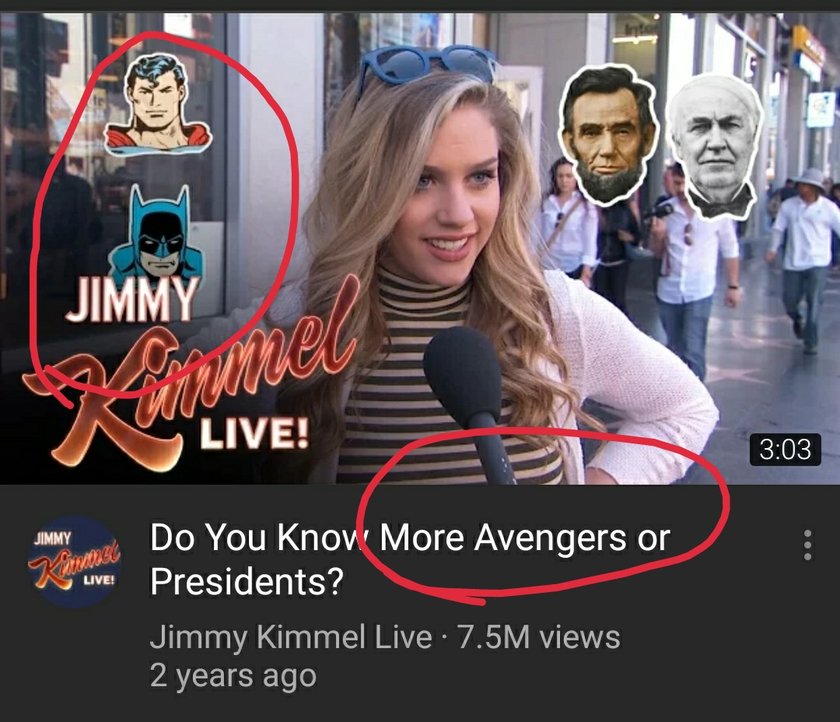Click the 7.5M views text
Image resolution: width=840 pixels, height=722 pixels.
coord(537,637)
